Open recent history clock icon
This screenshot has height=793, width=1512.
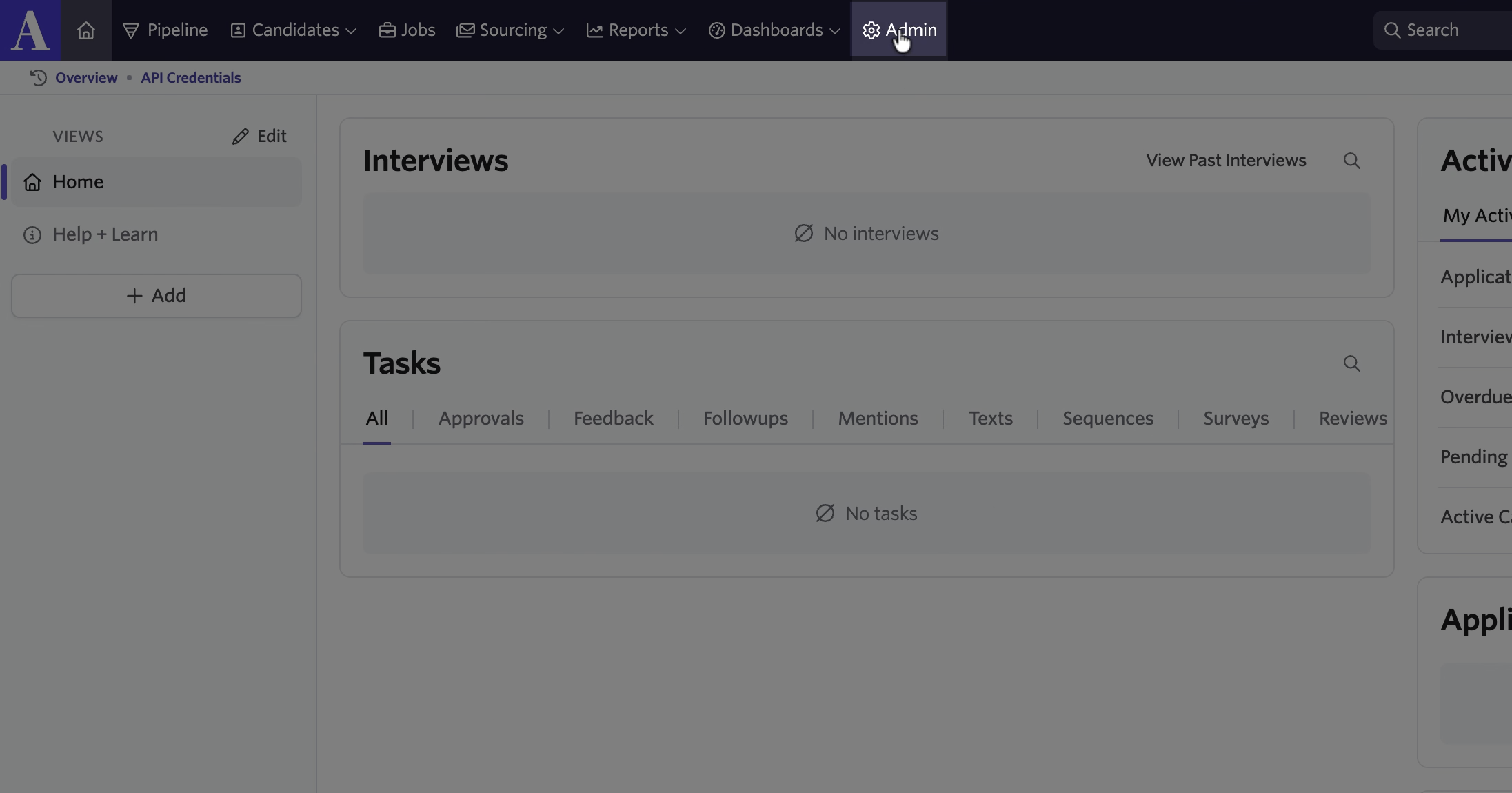38,78
